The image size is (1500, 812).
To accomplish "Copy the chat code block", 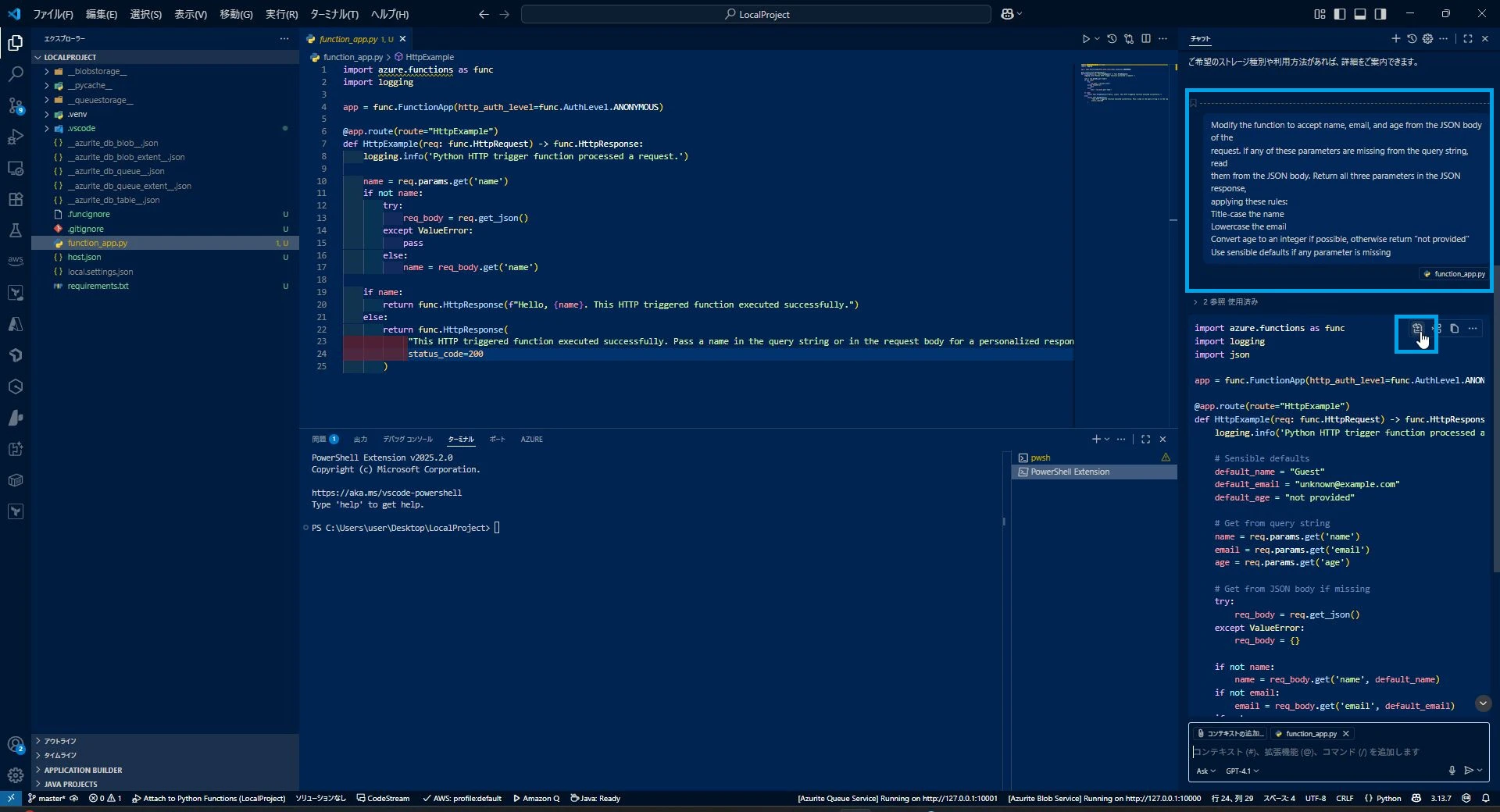I will point(1455,329).
